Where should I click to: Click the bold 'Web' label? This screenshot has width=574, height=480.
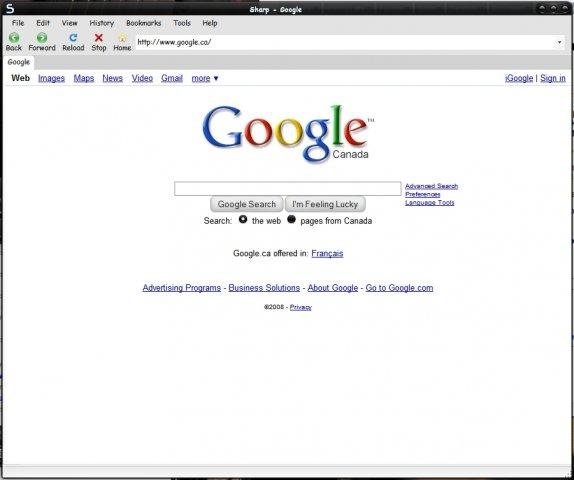tap(20, 78)
